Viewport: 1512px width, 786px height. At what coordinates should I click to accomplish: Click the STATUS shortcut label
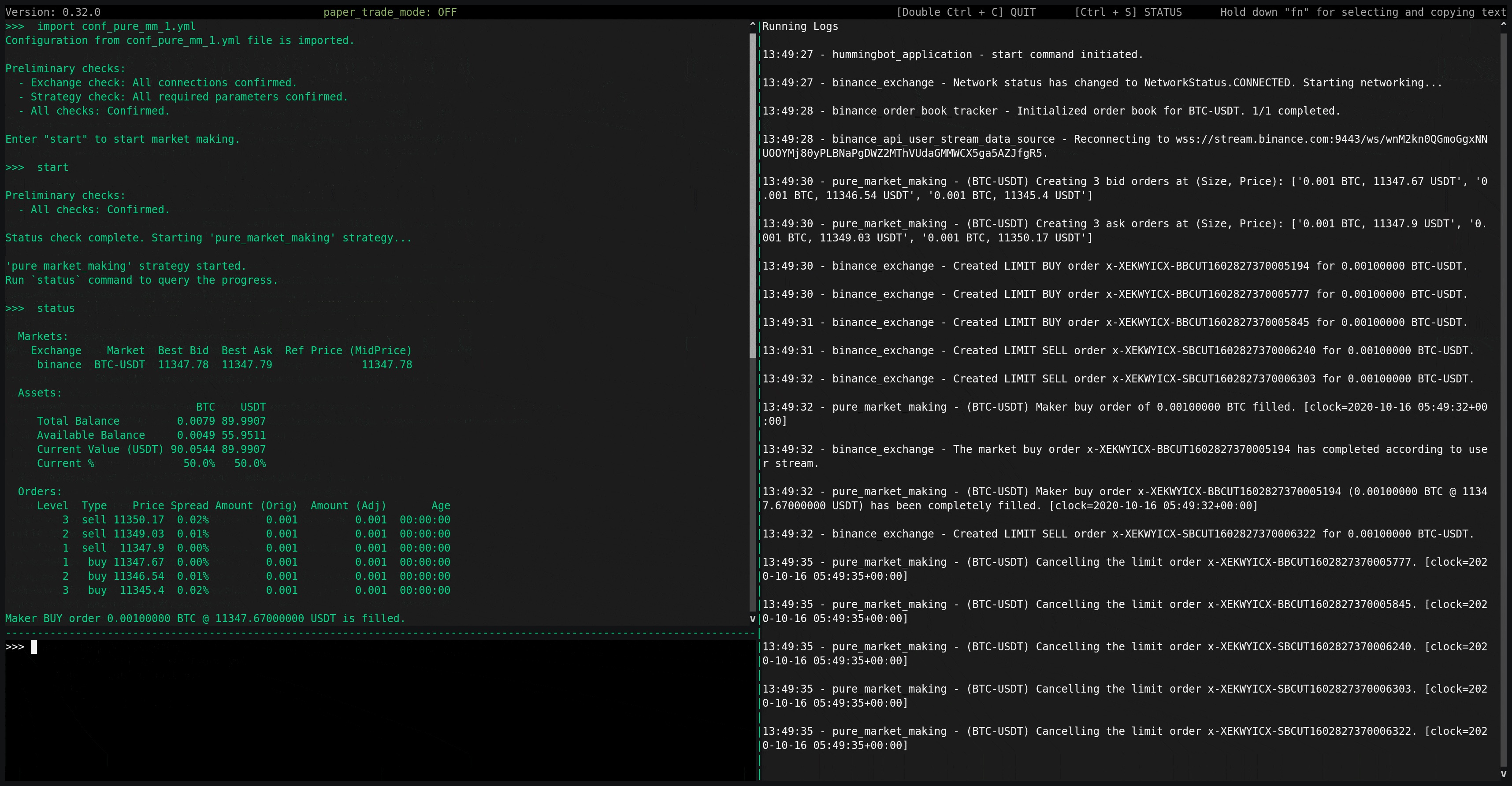click(x=1128, y=12)
